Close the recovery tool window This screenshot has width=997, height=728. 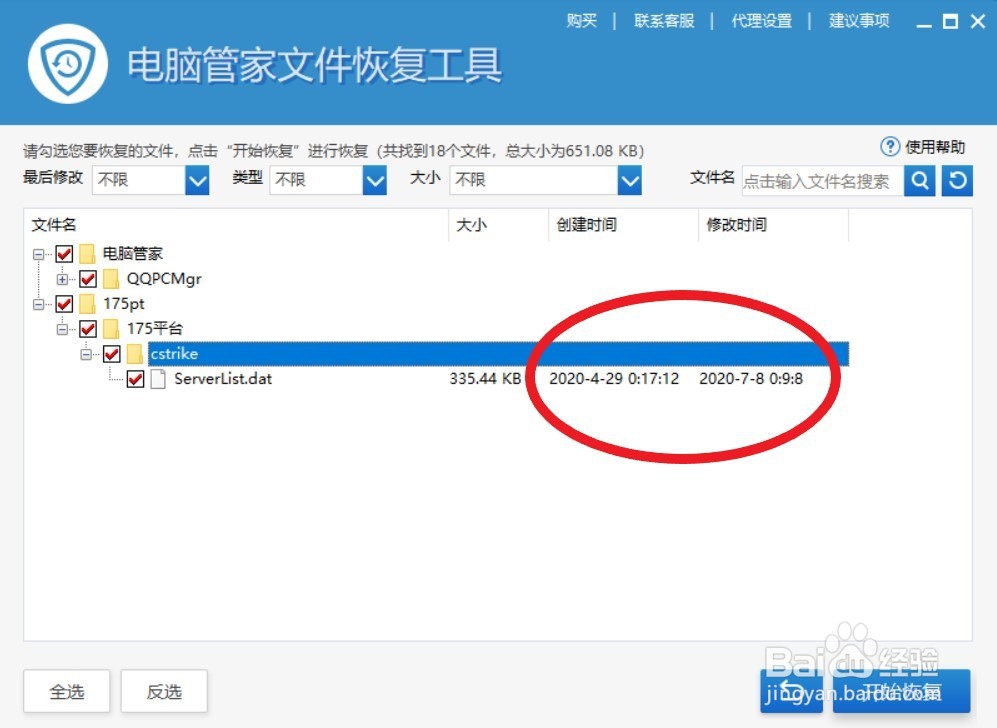click(x=978, y=22)
